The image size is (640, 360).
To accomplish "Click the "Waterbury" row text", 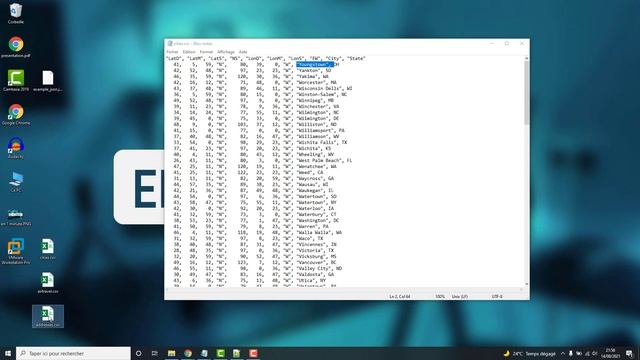I will 311,214.
